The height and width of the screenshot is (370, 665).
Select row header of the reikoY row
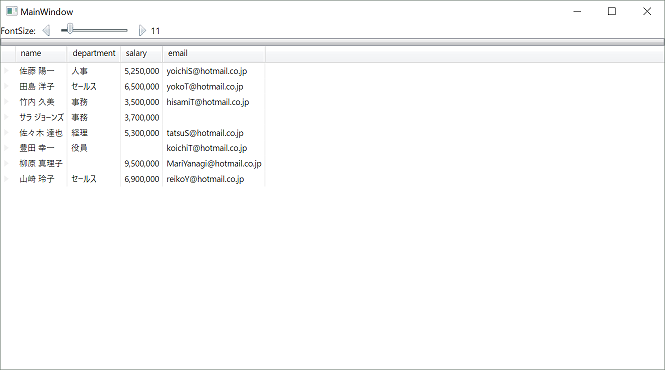point(8,179)
